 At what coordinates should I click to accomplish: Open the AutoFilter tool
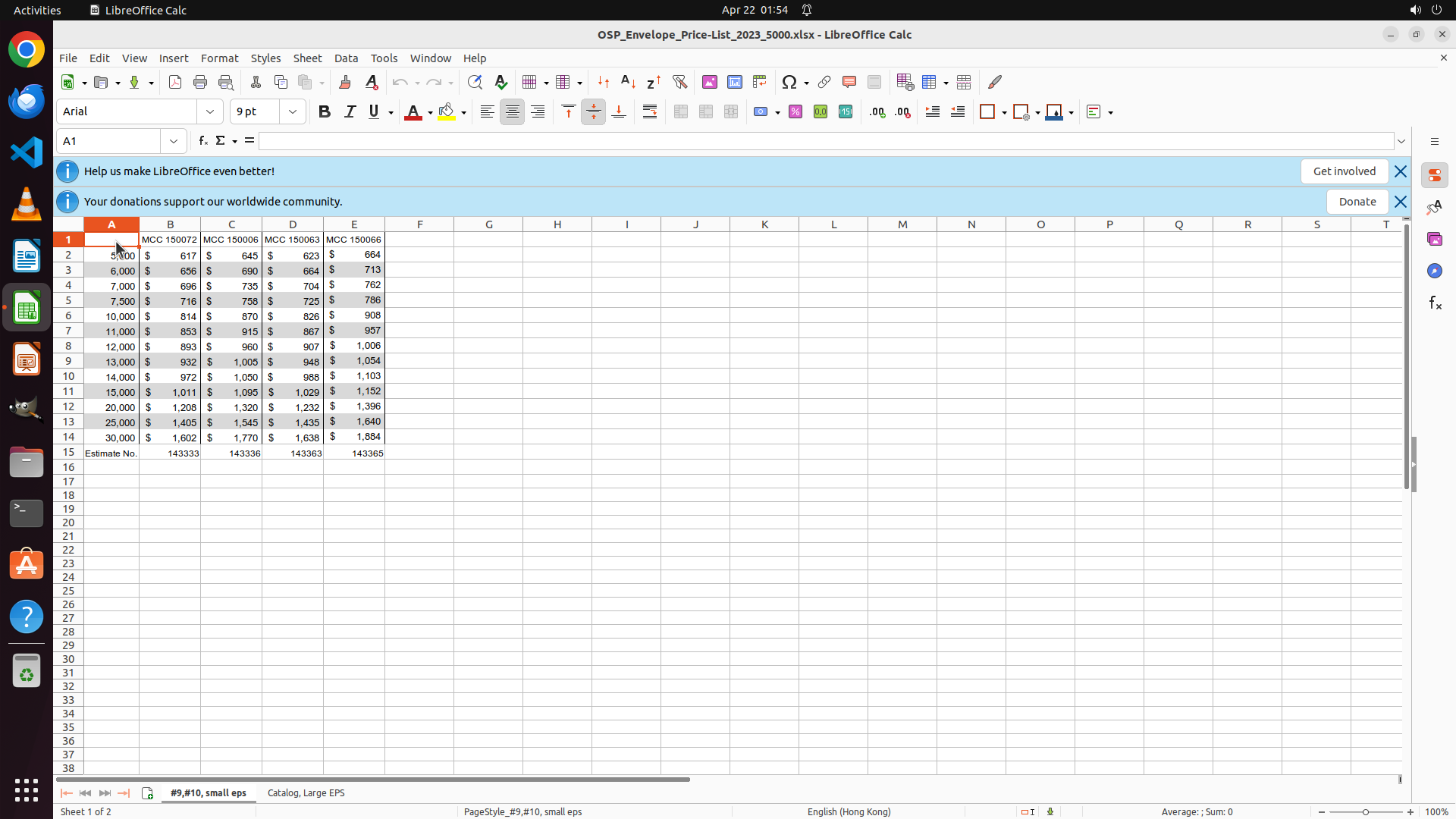click(x=679, y=82)
